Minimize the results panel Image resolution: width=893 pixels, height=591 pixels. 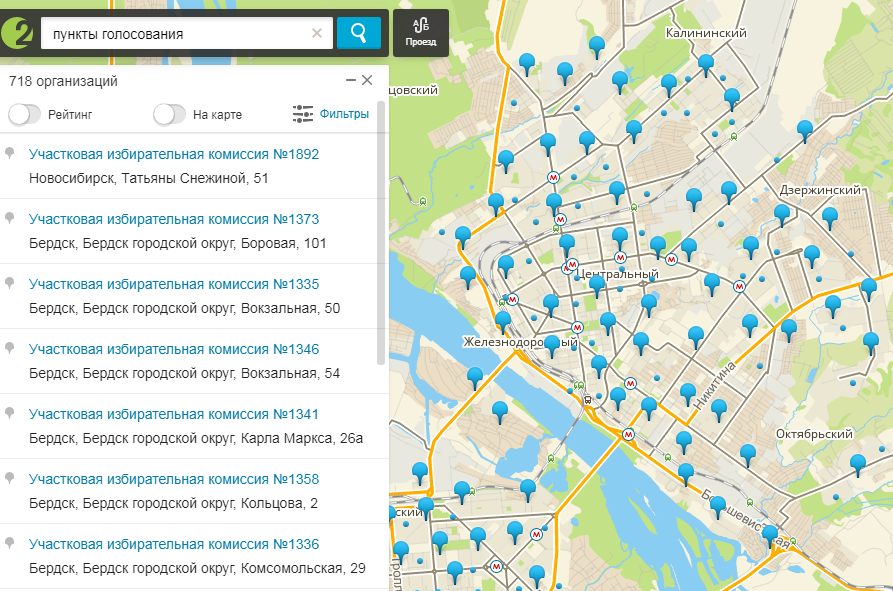[x=351, y=80]
